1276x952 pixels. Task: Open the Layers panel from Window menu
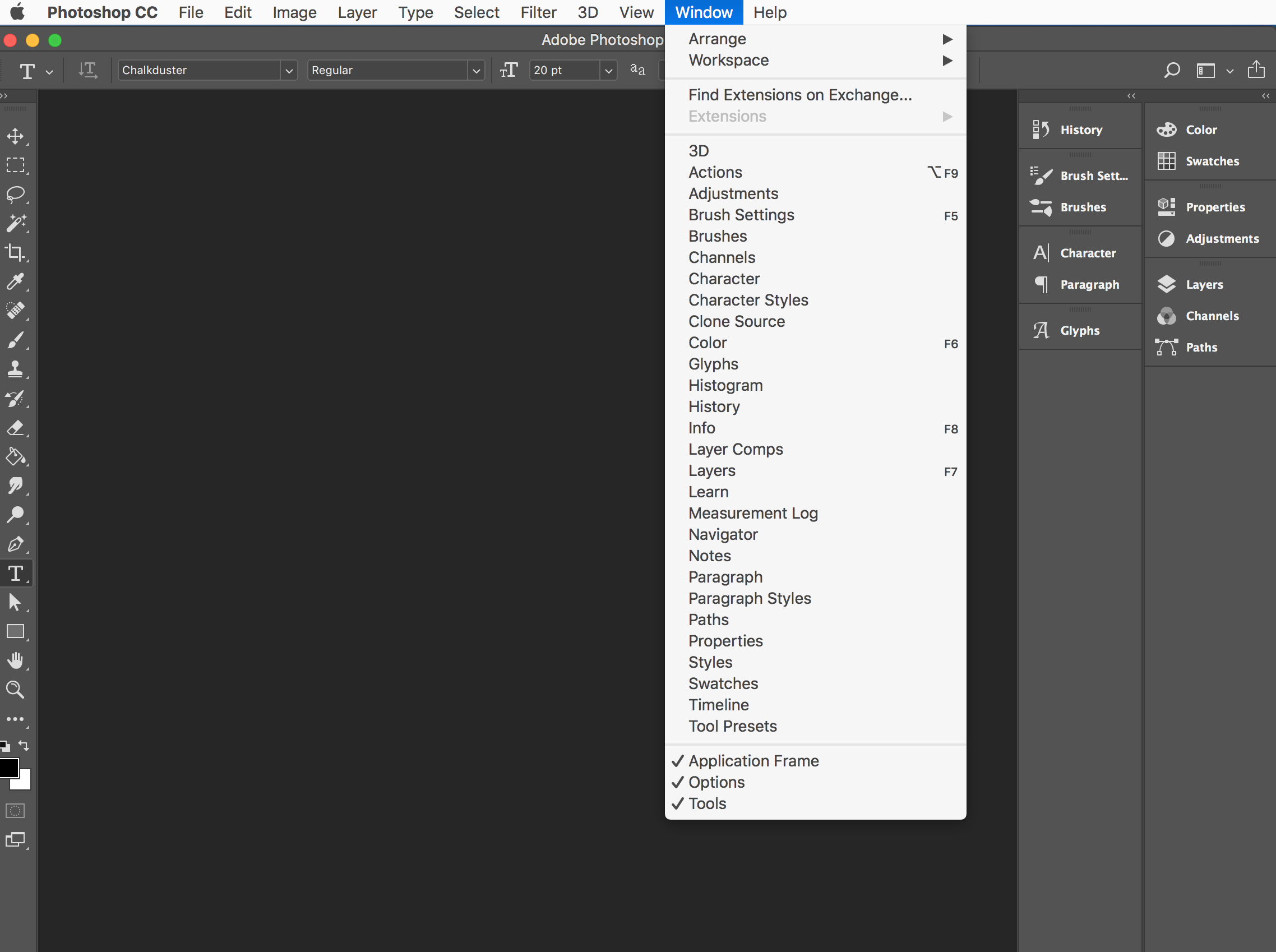point(711,469)
